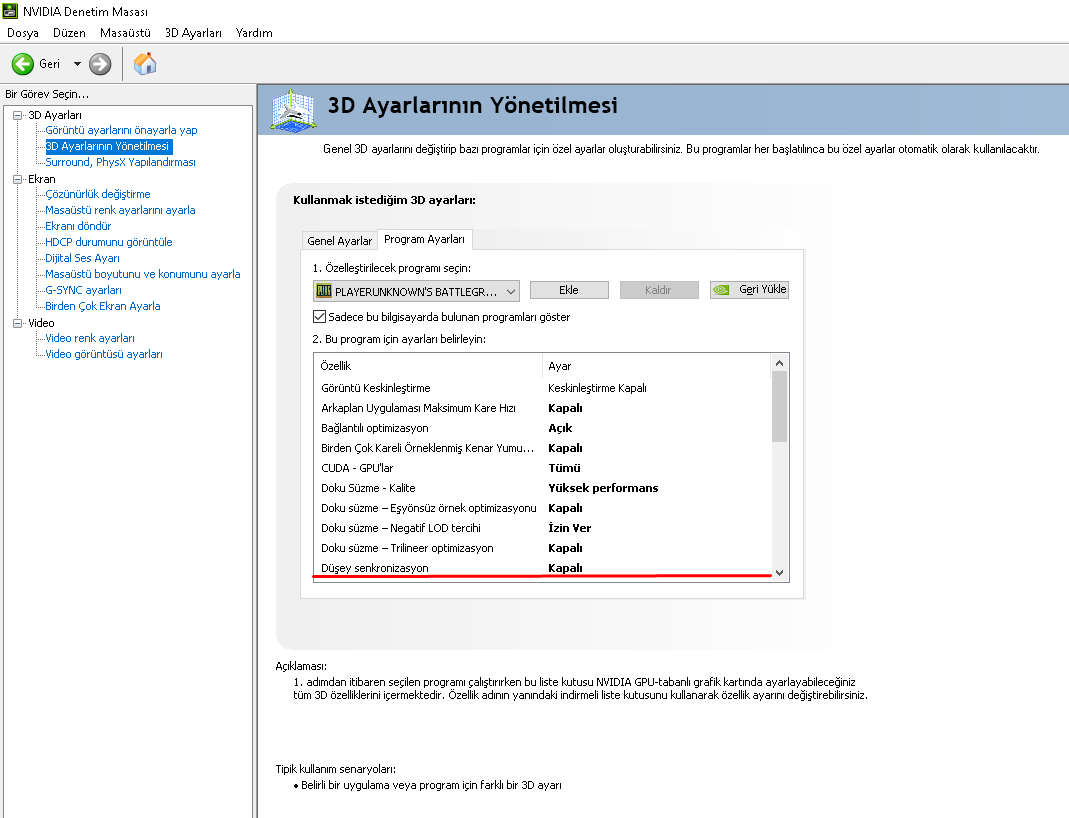This screenshot has width=1069, height=818.
Task: Open the back history dropdown arrow
Action: [x=77, y=64]
